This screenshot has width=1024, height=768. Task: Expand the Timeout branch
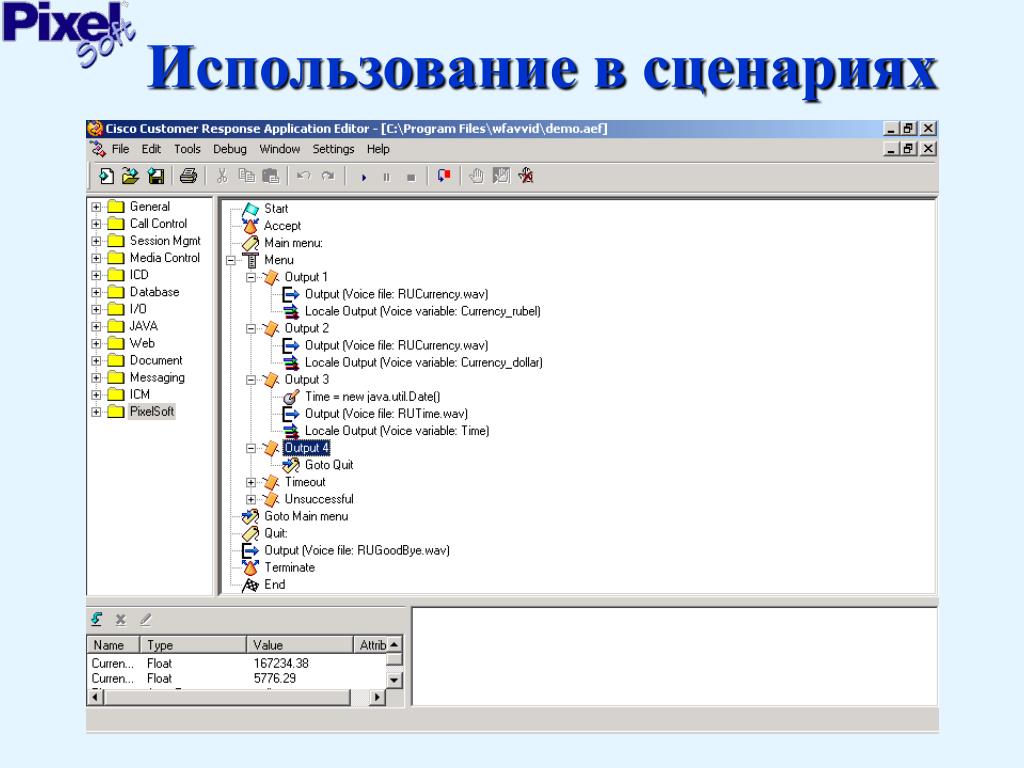click(251, 483)
